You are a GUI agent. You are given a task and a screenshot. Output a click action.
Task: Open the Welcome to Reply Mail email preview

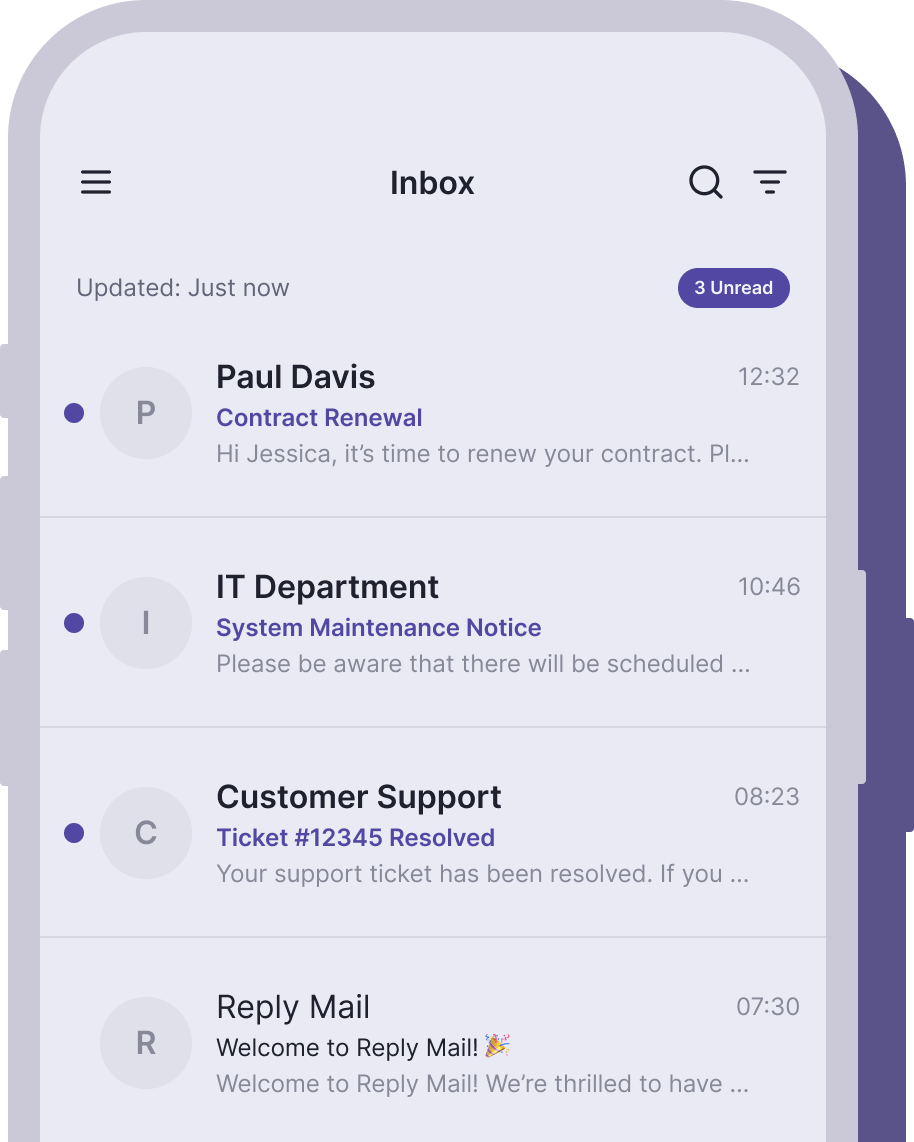coord(482,1084)
